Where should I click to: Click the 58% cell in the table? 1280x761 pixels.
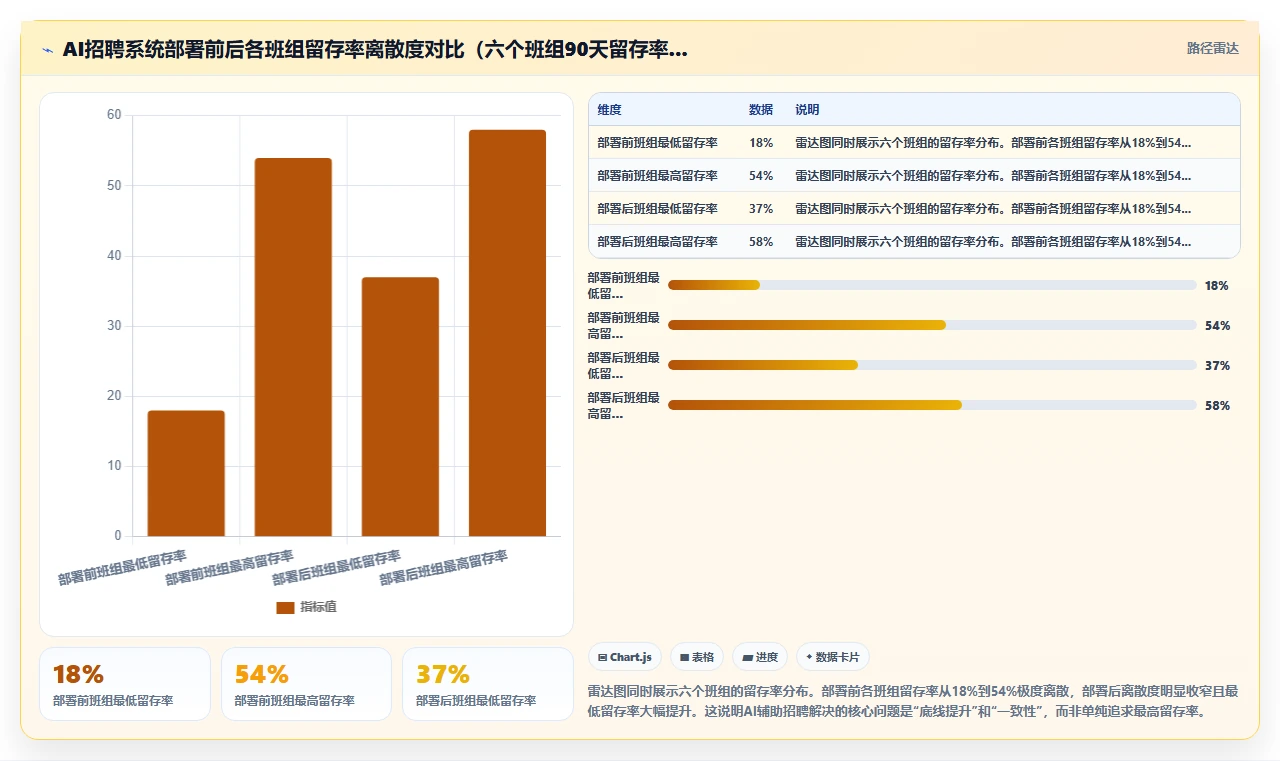(x=761, y=242)
